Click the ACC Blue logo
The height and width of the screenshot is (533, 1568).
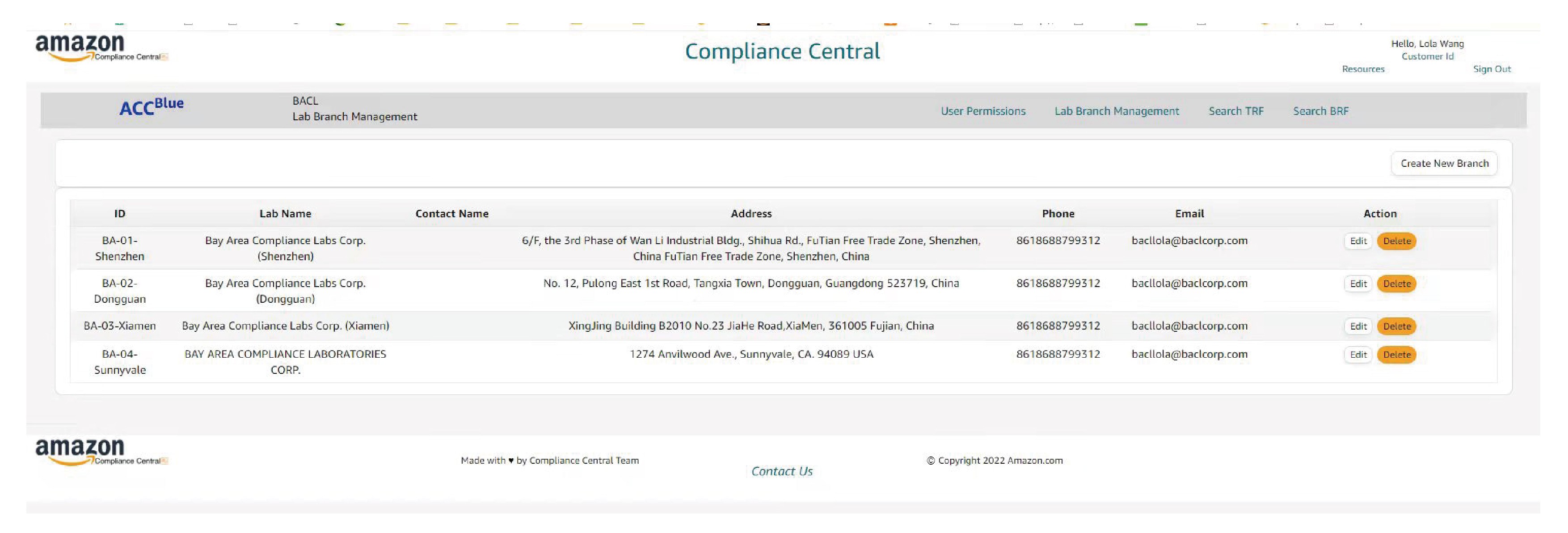[x=151, y=107]
